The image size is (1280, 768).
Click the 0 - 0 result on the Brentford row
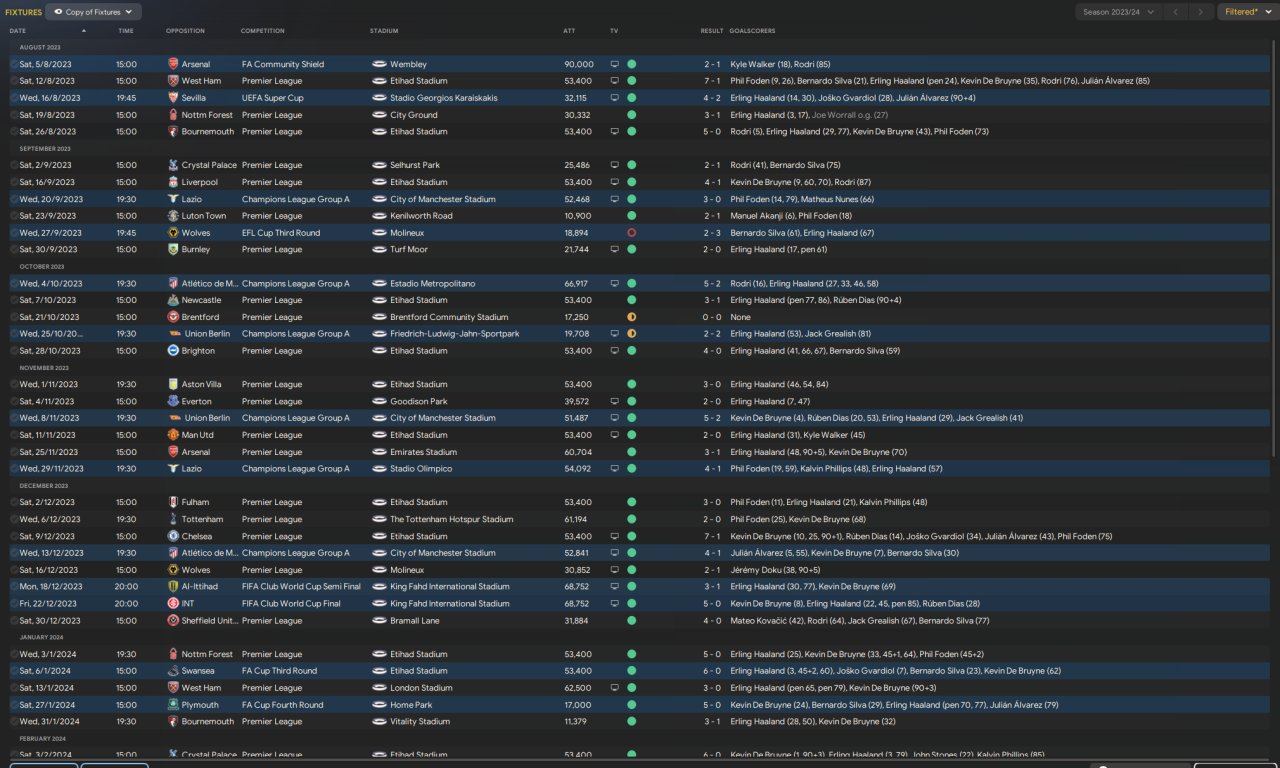(x=712, y=317)
